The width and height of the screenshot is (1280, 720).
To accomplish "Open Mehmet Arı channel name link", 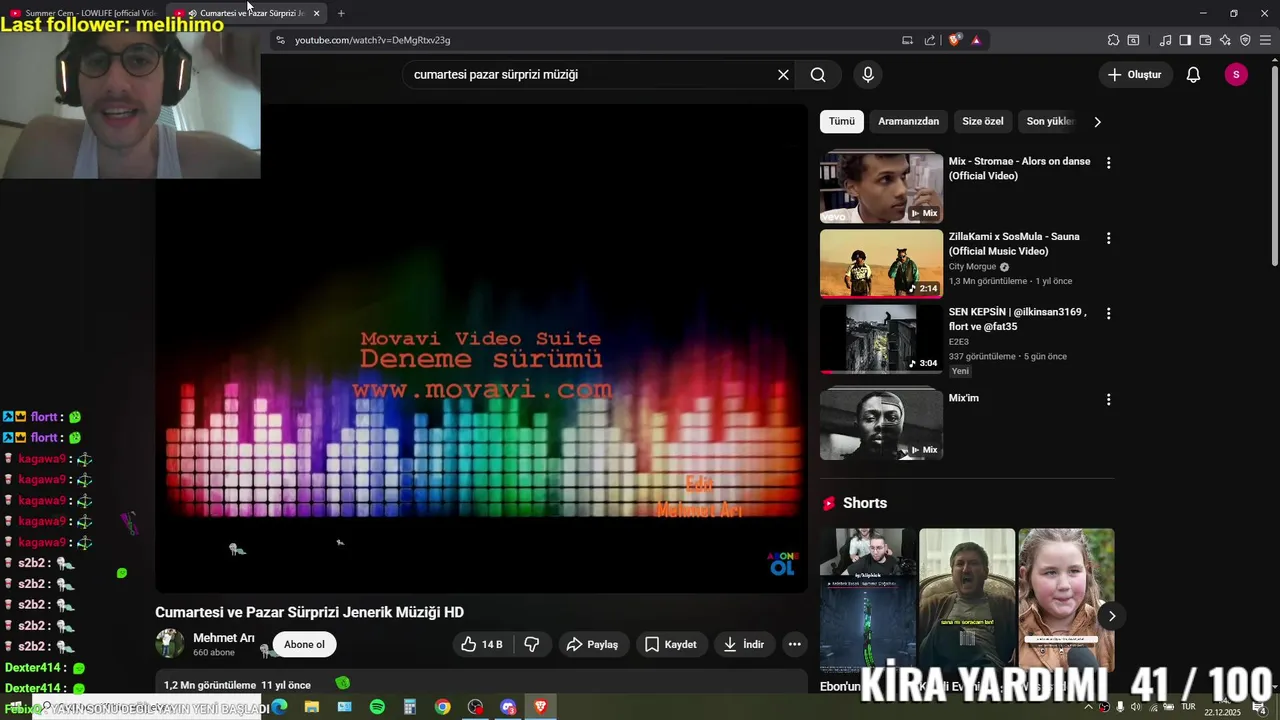I will click(x=224, y=638).
